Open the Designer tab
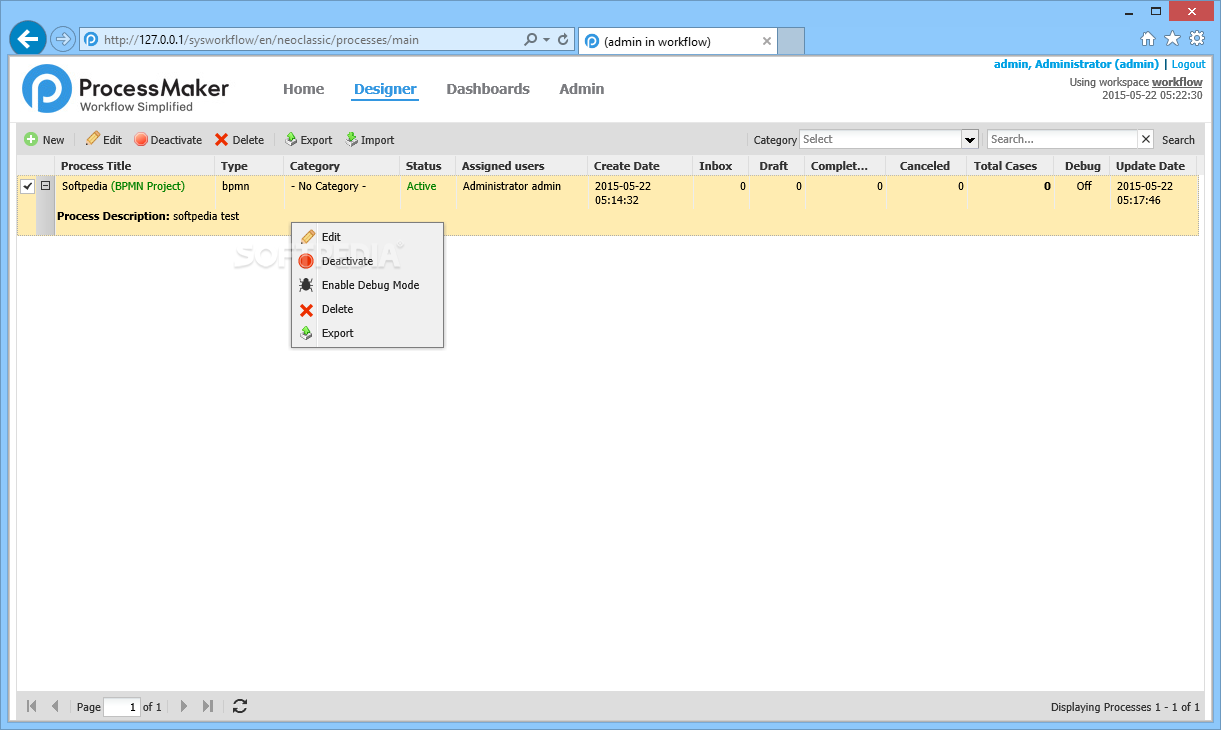The image size is (1221, 730). tap(385, 89)
